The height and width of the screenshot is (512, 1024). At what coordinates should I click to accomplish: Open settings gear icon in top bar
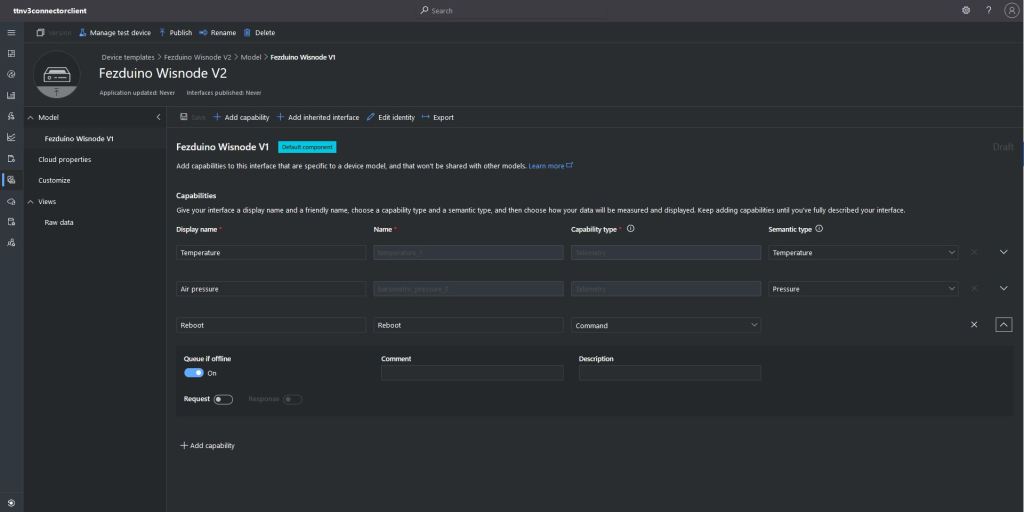(x=966, y=10)
